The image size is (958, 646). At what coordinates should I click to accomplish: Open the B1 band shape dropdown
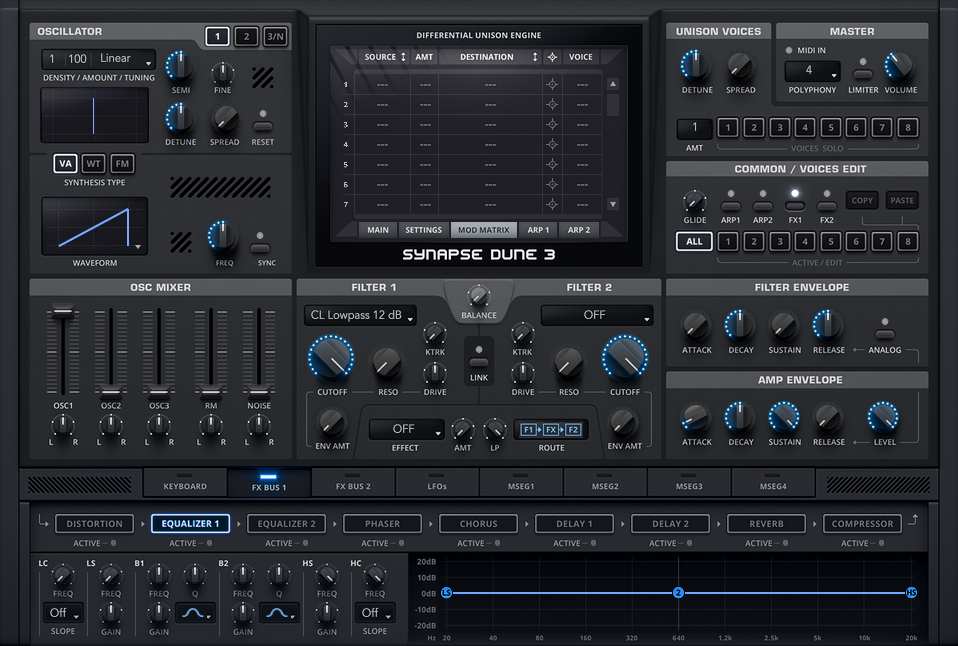click(196, 613)
